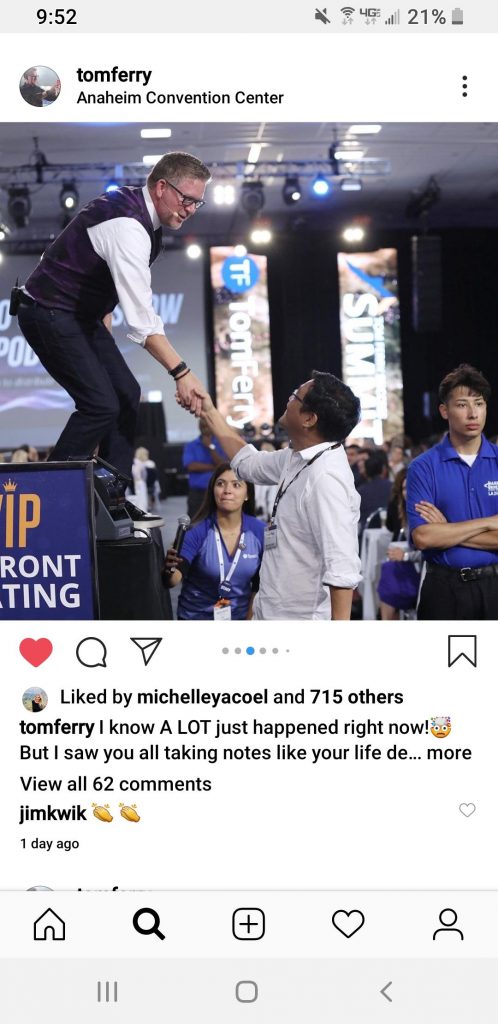The image size is (498, 1024).
Task: View the 715 others who liked
Action: point(356,697)
